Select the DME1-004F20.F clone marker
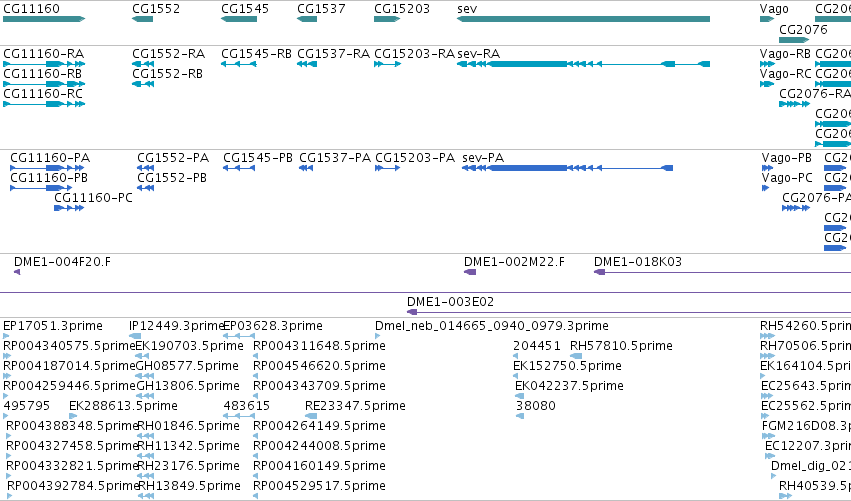Image resolution: width=851 pixels, height=501 pixels. pyautogui.click(x=17, y=272)
